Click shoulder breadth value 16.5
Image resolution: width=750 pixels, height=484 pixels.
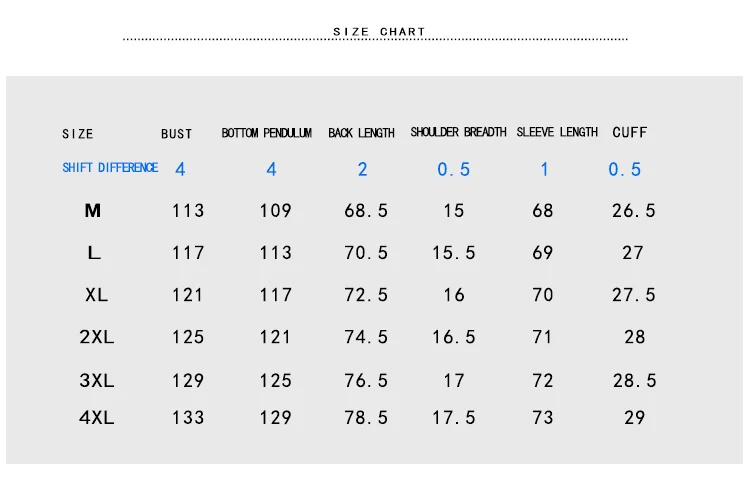click(x=453, y=337)
